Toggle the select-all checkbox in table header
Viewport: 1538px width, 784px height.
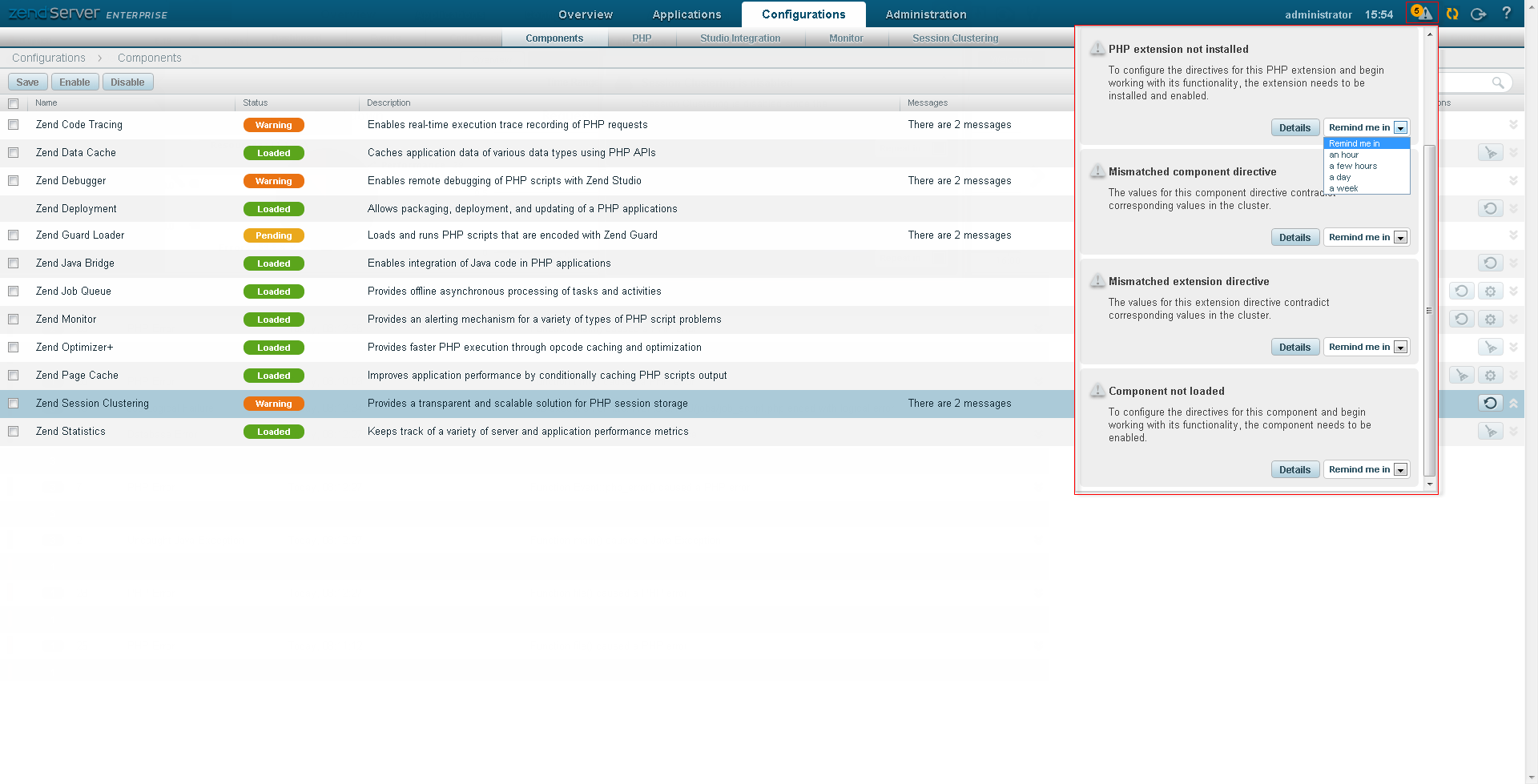[14, 103]
